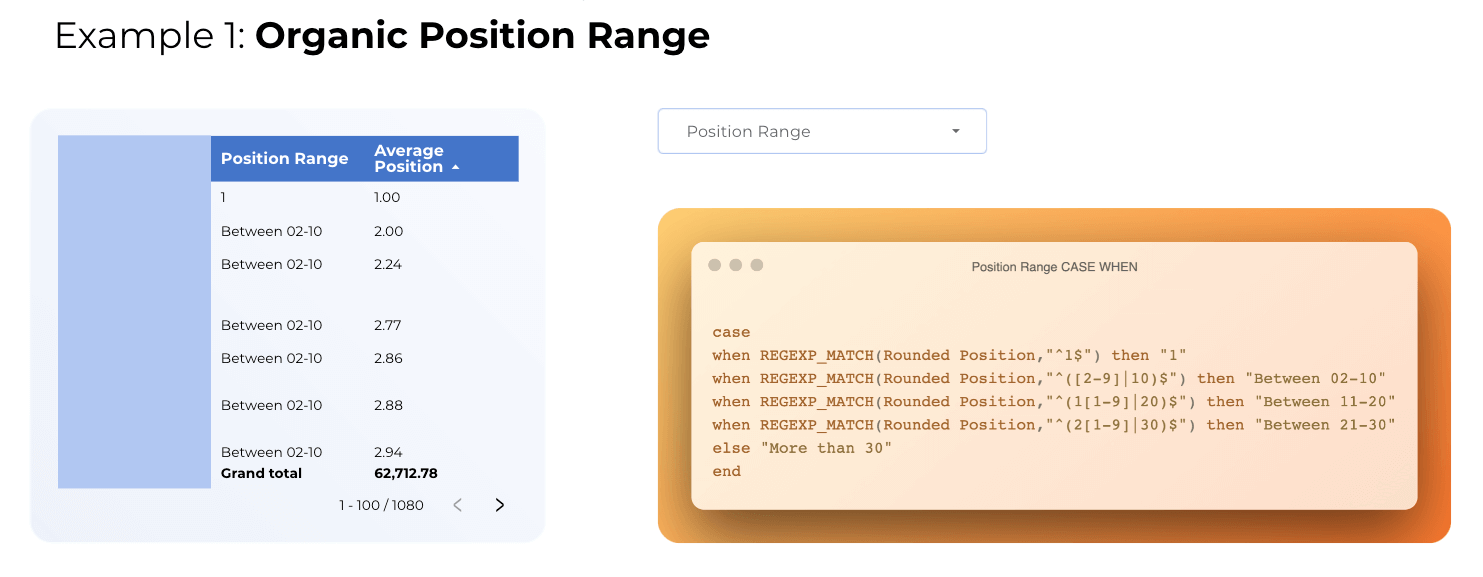Click the third gray window dot
The image size is (1483, 577).
[756, 265]
